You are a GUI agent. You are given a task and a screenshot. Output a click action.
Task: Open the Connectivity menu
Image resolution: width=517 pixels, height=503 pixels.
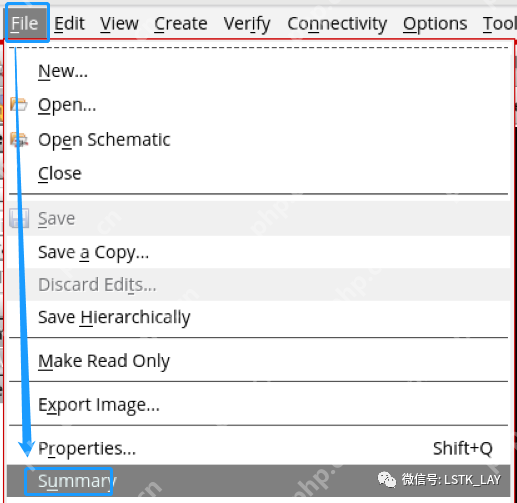coord(337,24)
